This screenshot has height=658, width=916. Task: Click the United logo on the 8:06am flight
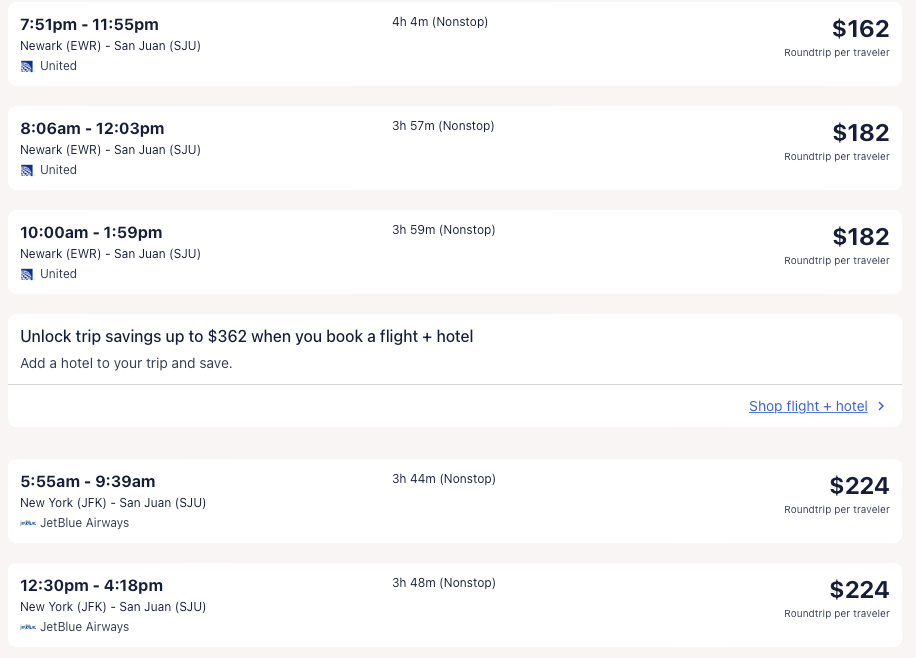click(x=27, y=170)
